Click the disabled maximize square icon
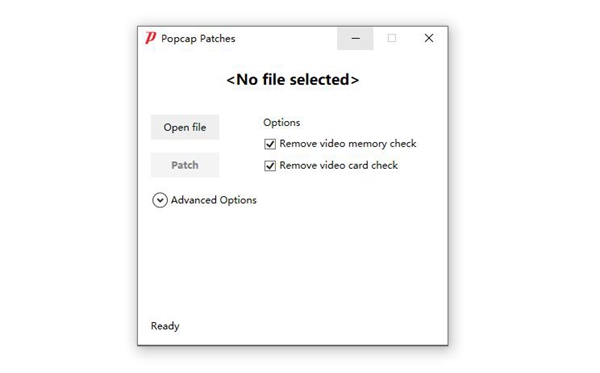The width and height of the screenshot is (600, 373). point(392,38)
